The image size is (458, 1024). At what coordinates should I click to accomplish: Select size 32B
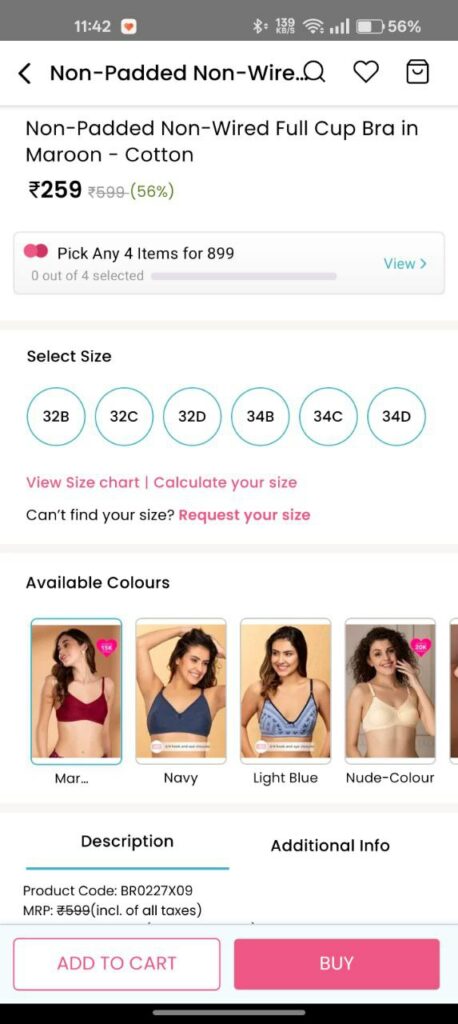coord(56,417)
